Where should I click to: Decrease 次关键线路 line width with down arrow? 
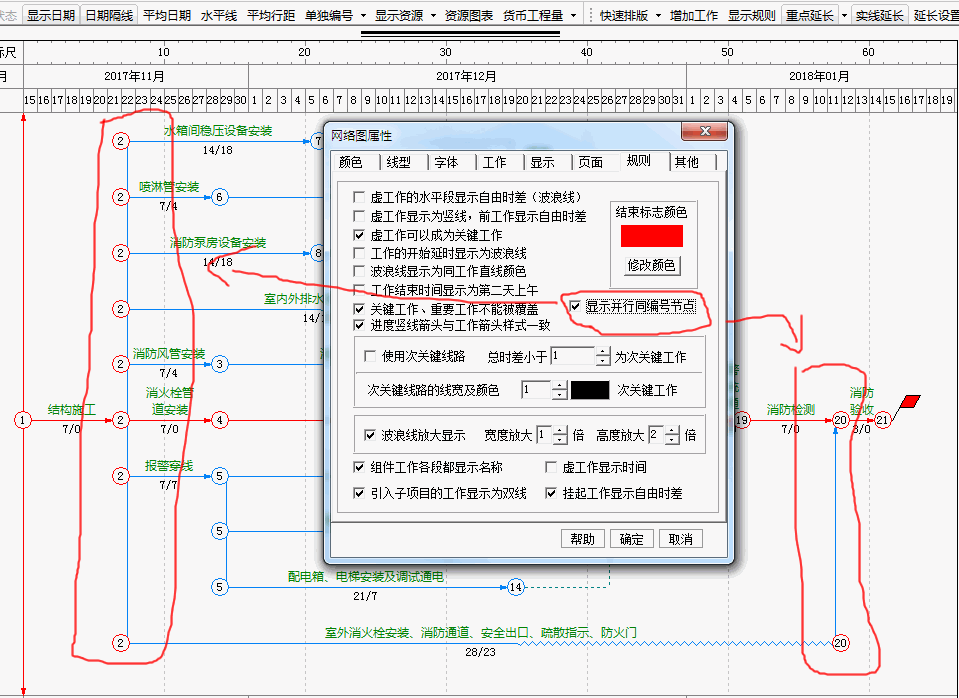click(x=559, y=395)
